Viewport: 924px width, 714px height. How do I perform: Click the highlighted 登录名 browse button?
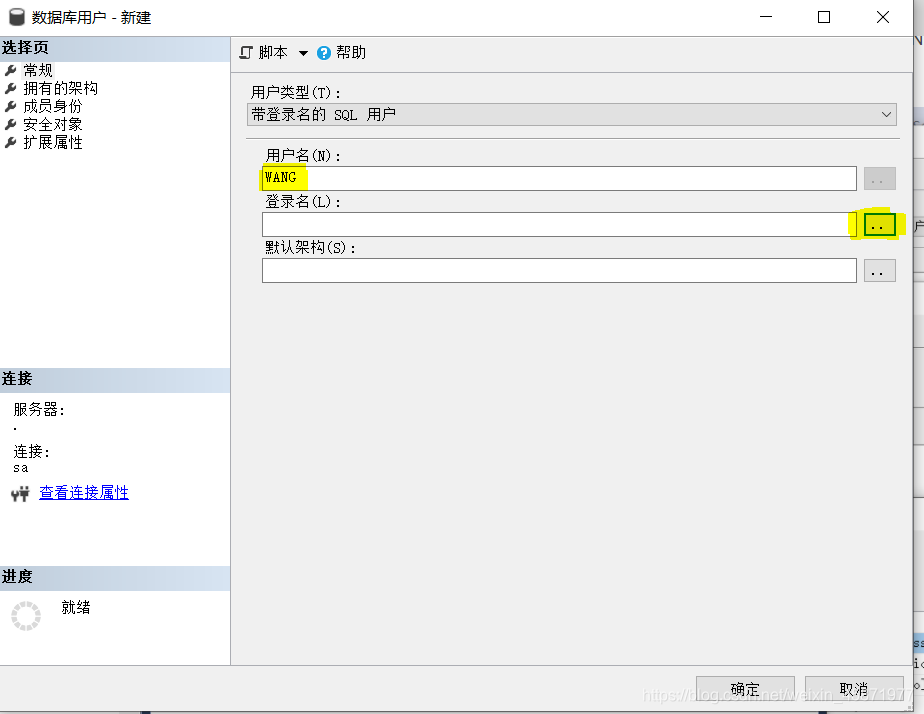coord(879,224)
